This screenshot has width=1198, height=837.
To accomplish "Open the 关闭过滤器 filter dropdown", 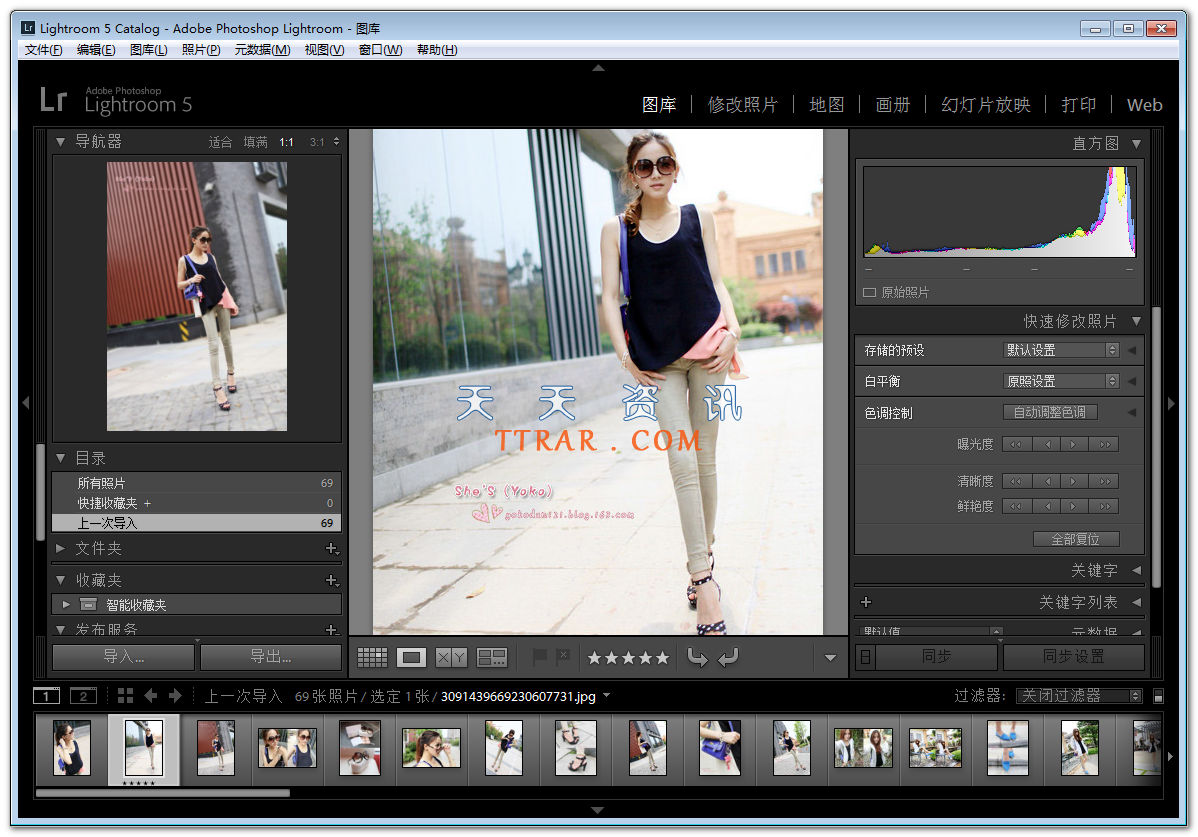I will coord(1079,696).
